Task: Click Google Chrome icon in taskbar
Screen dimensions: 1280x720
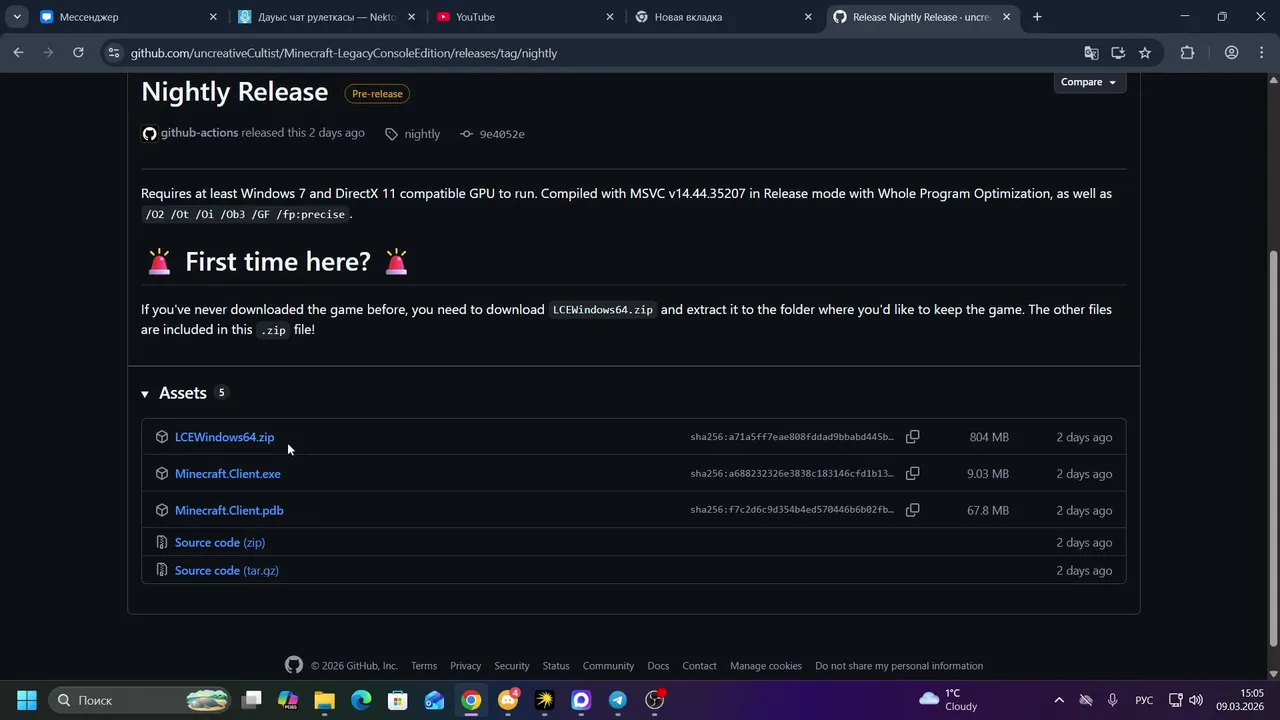Action: tap(471, 700)
